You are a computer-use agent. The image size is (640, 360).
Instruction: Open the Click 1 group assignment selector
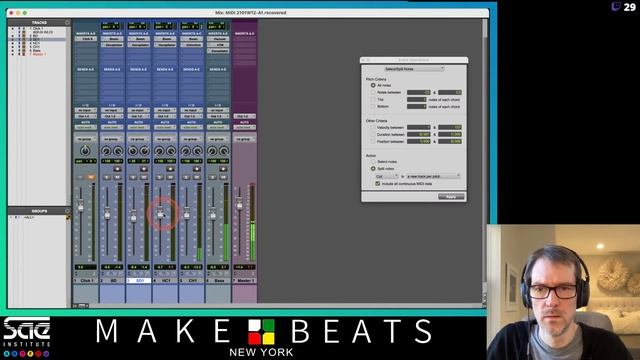[86, 139]
